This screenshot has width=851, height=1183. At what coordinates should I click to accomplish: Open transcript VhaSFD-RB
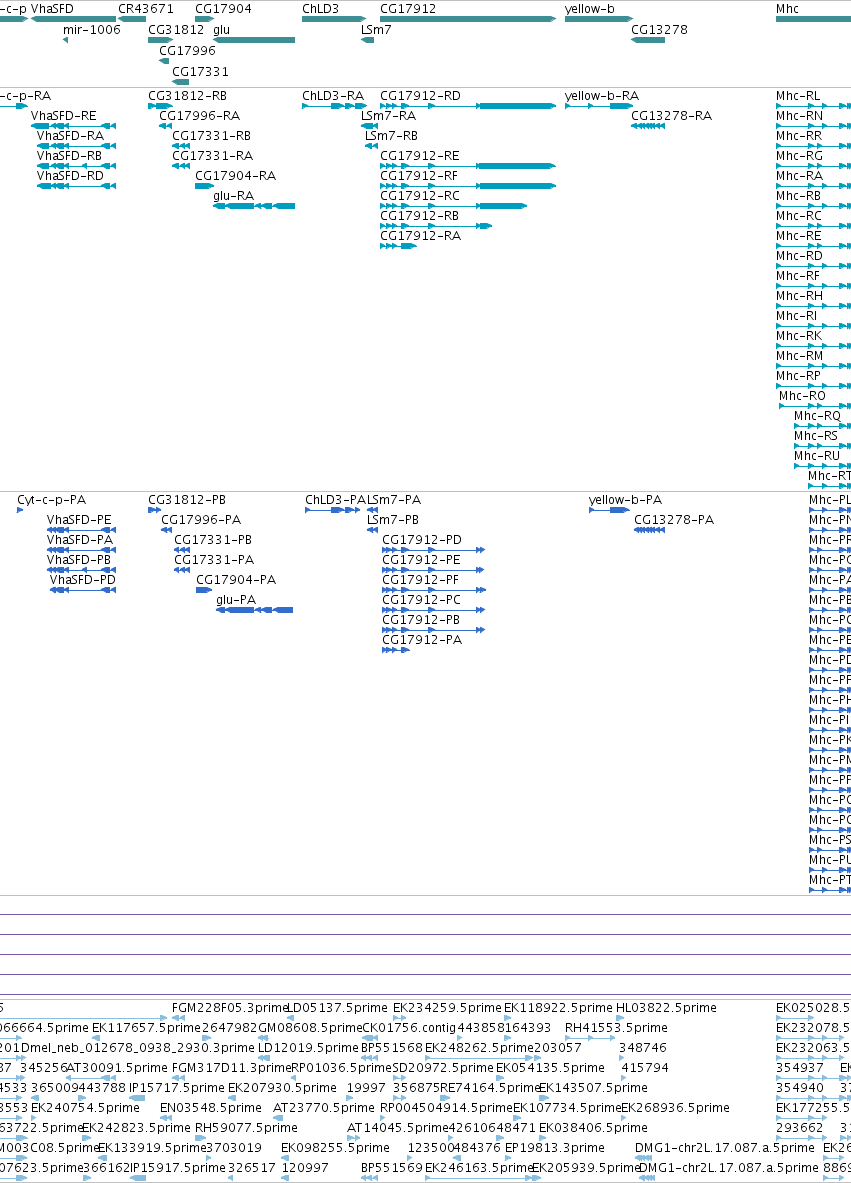point(76,166)
